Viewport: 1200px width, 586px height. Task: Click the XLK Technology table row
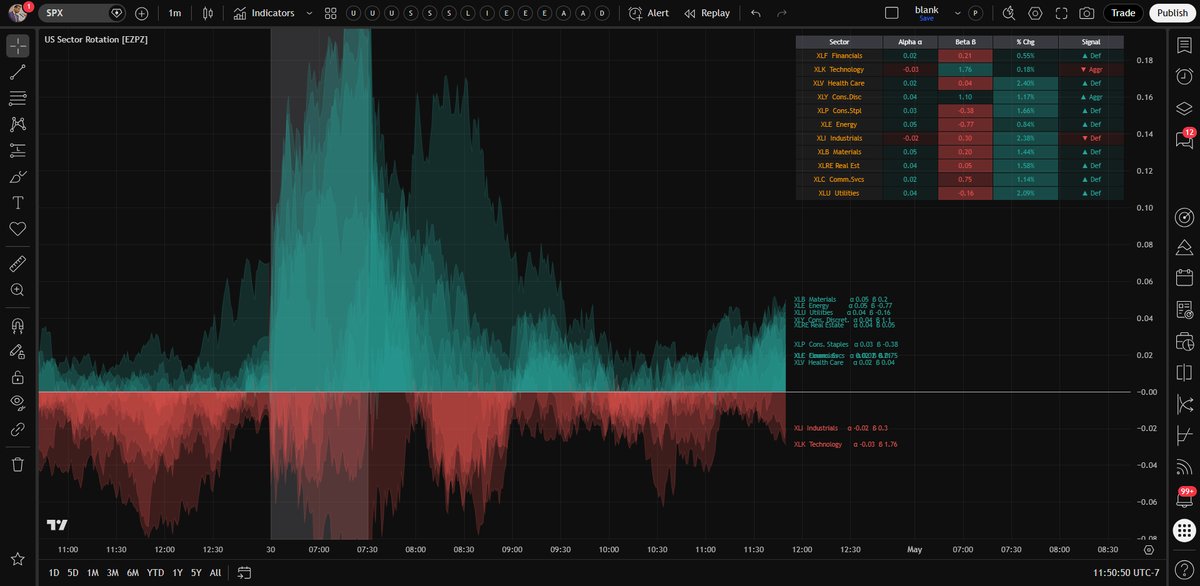[959, 69]
